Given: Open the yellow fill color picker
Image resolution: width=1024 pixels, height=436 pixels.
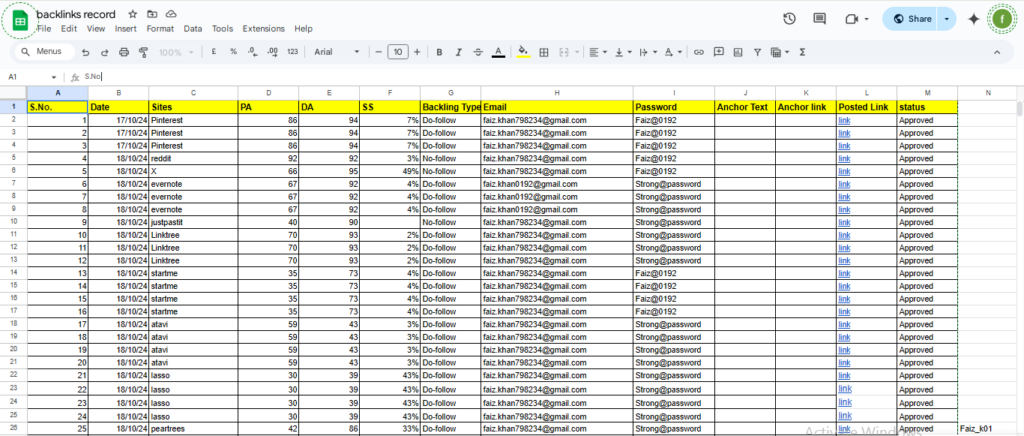Looking at the screenshot, I should click(522, 52).
